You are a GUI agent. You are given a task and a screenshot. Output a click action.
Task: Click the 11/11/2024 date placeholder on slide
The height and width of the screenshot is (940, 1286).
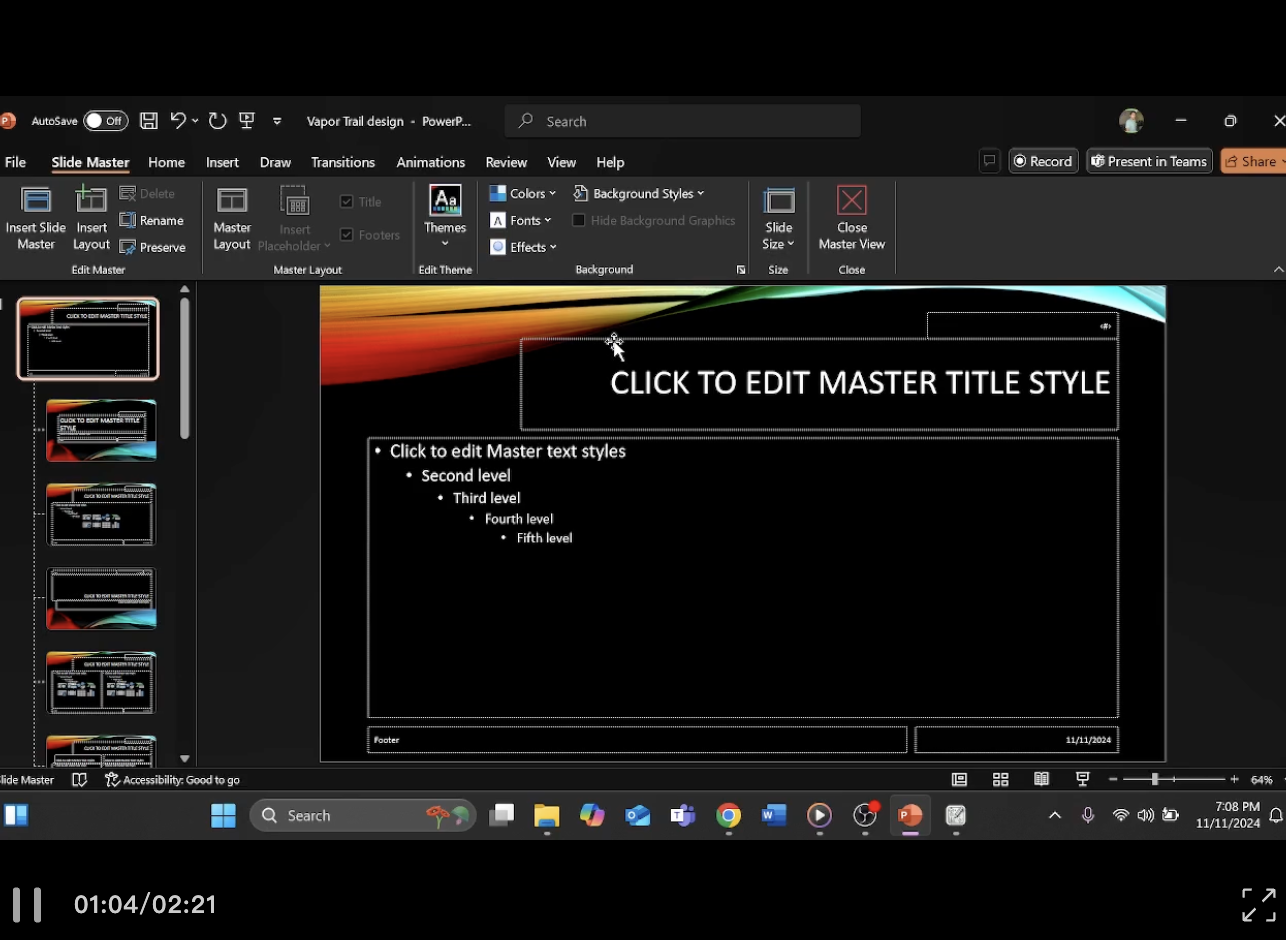(x=1016, y=740)
